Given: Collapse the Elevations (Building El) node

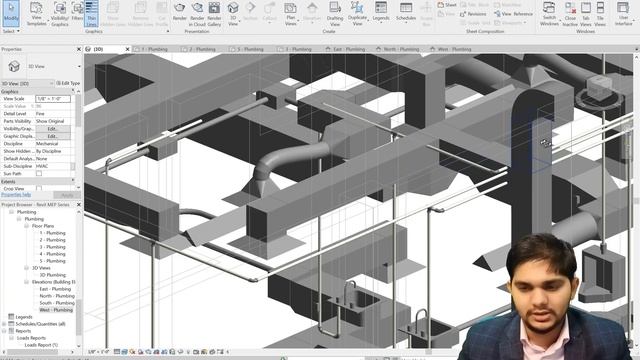Looking at the screenshot, I should [27, 282].
